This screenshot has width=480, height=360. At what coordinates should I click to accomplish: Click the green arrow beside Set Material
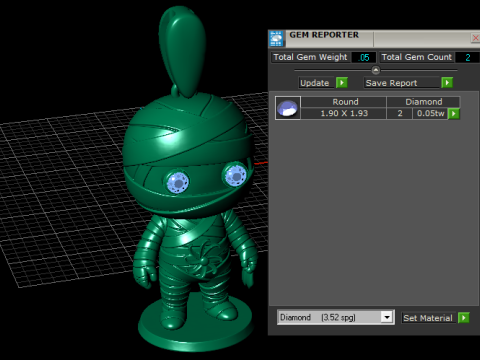coord(464,318)
